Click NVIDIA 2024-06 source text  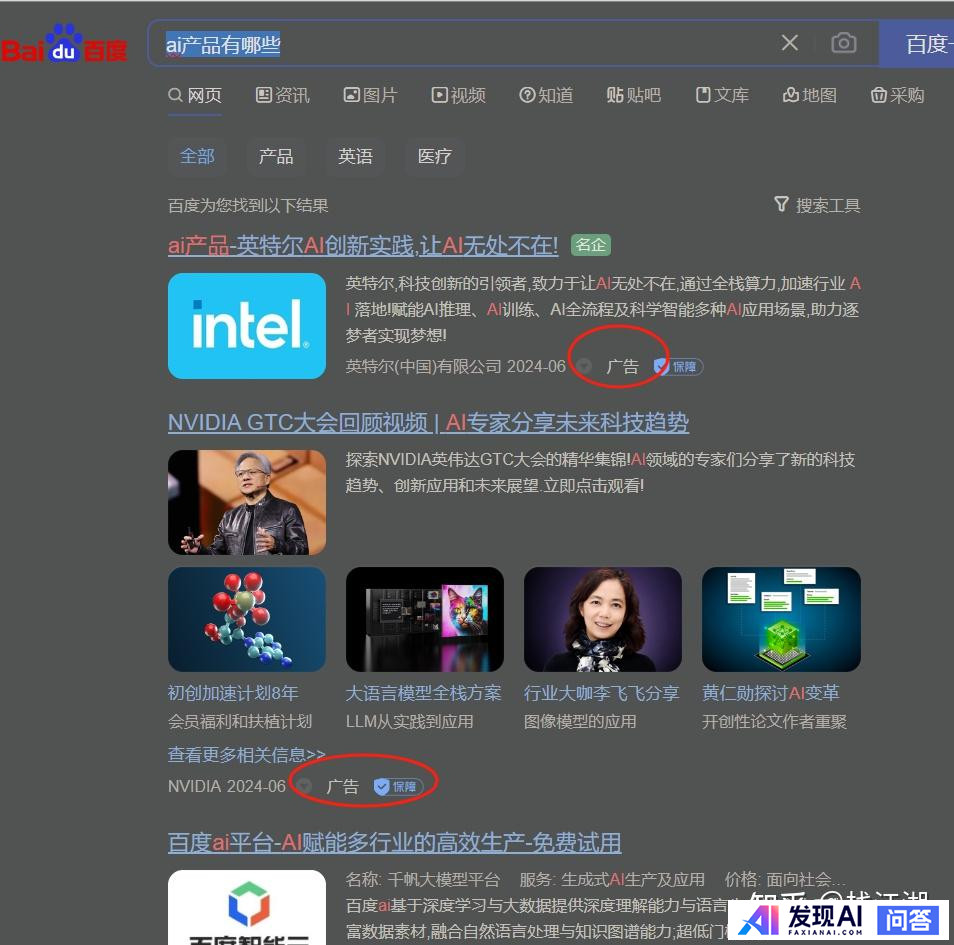227,786
